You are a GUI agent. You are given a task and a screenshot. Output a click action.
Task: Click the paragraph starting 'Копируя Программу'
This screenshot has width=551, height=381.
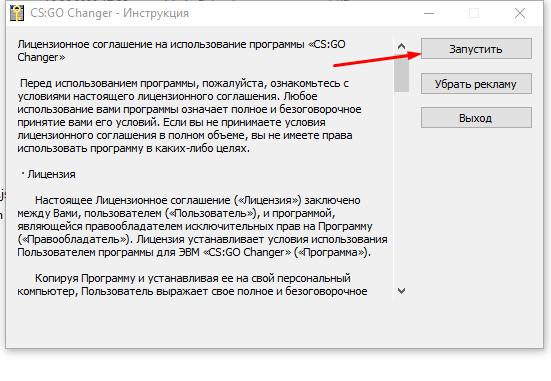192,285
